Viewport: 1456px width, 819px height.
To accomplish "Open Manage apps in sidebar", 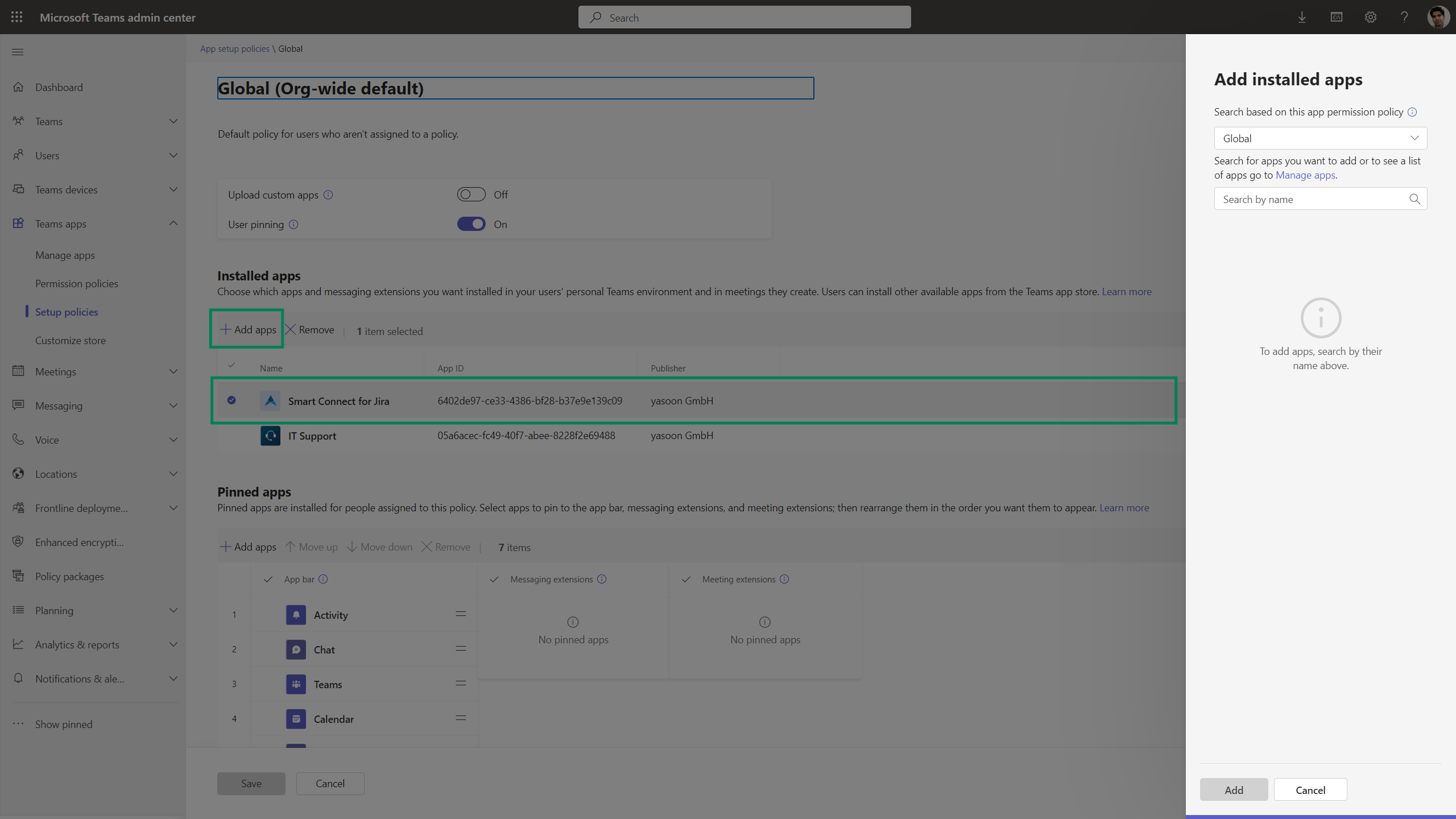I will [65, 255].
